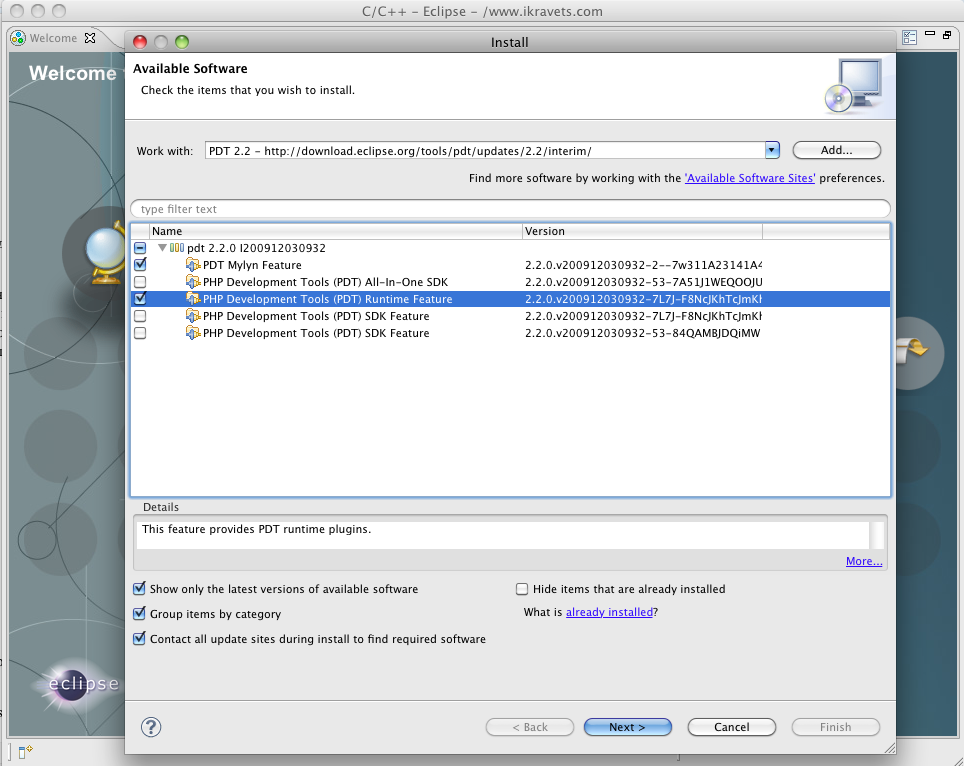Click the Next > button
The width and height of the screenshot is (964, 766).
click(x=628, y=727)
